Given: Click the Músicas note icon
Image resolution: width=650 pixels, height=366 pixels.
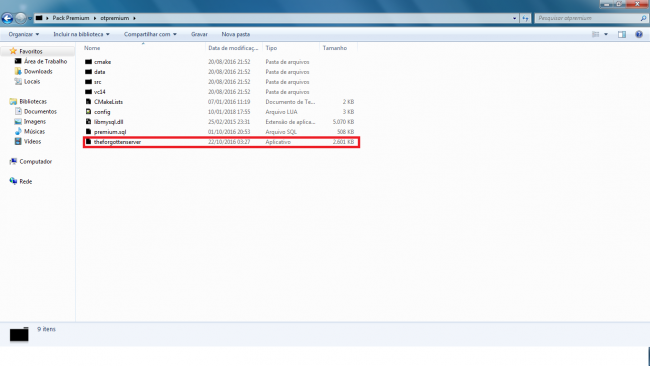Looking at the screenshot, I should click(18, 131).
